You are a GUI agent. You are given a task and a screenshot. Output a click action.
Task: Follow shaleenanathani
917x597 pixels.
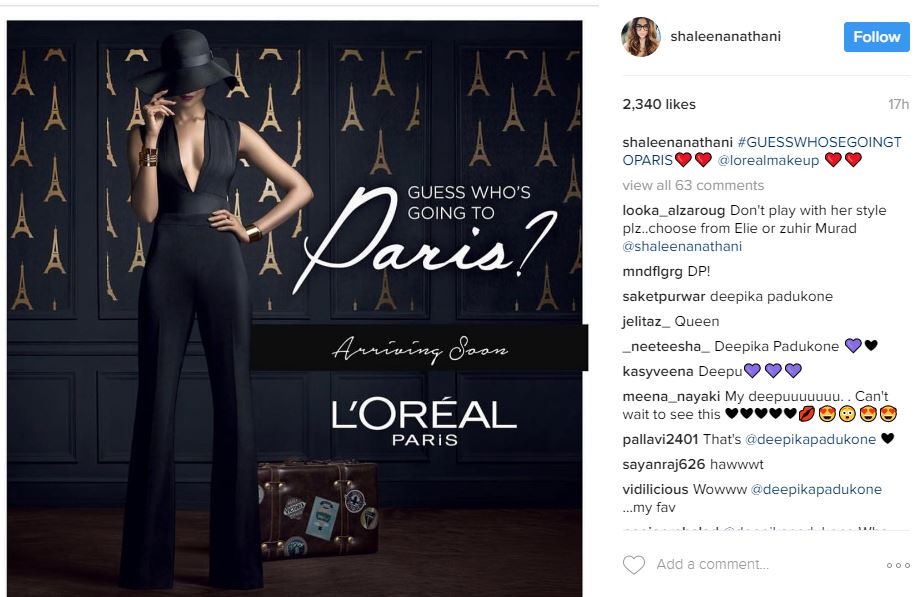[x=877, y=37]
